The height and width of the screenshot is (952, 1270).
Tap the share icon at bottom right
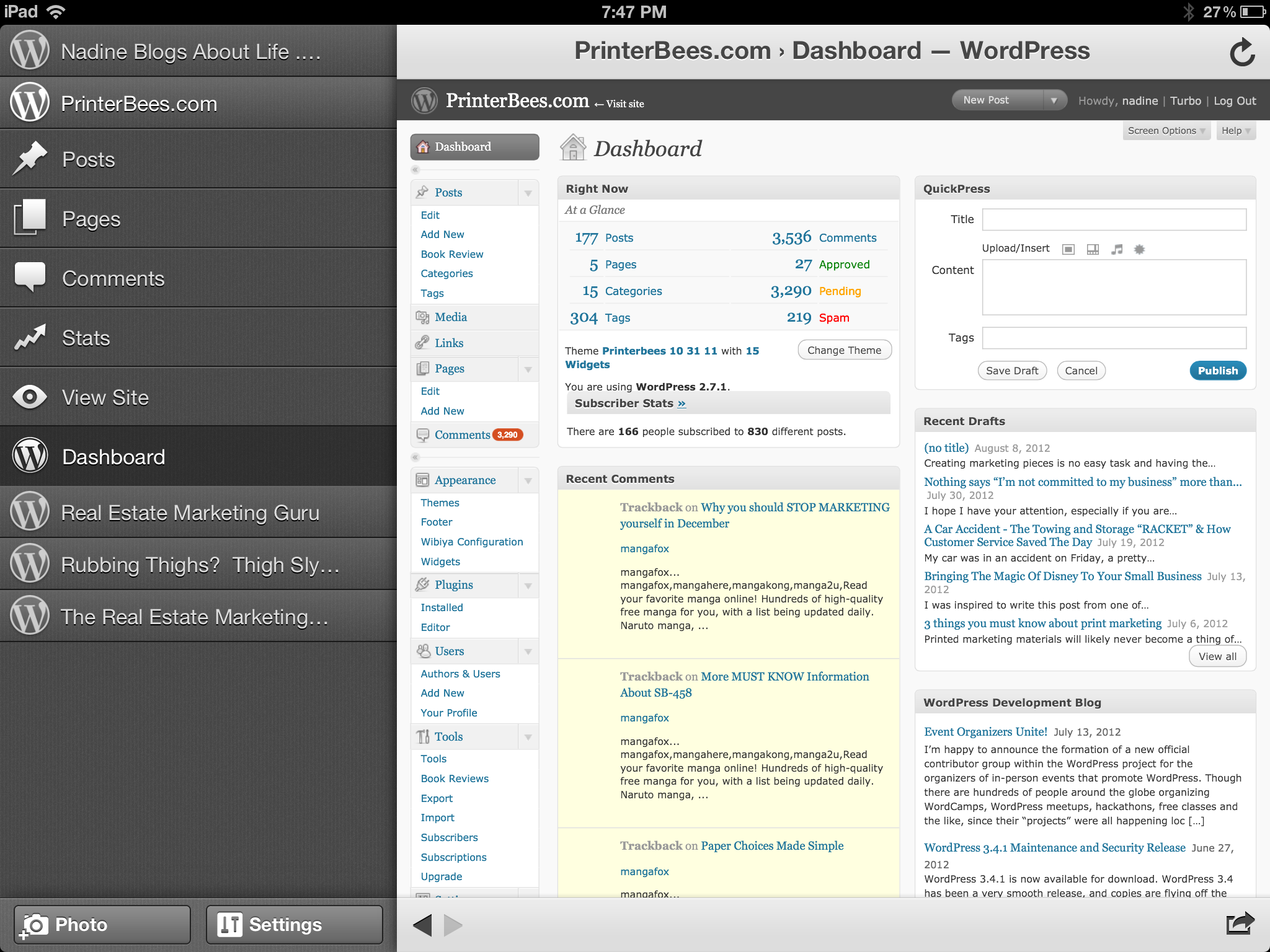pyautogui.click(x=1240, y=923)
